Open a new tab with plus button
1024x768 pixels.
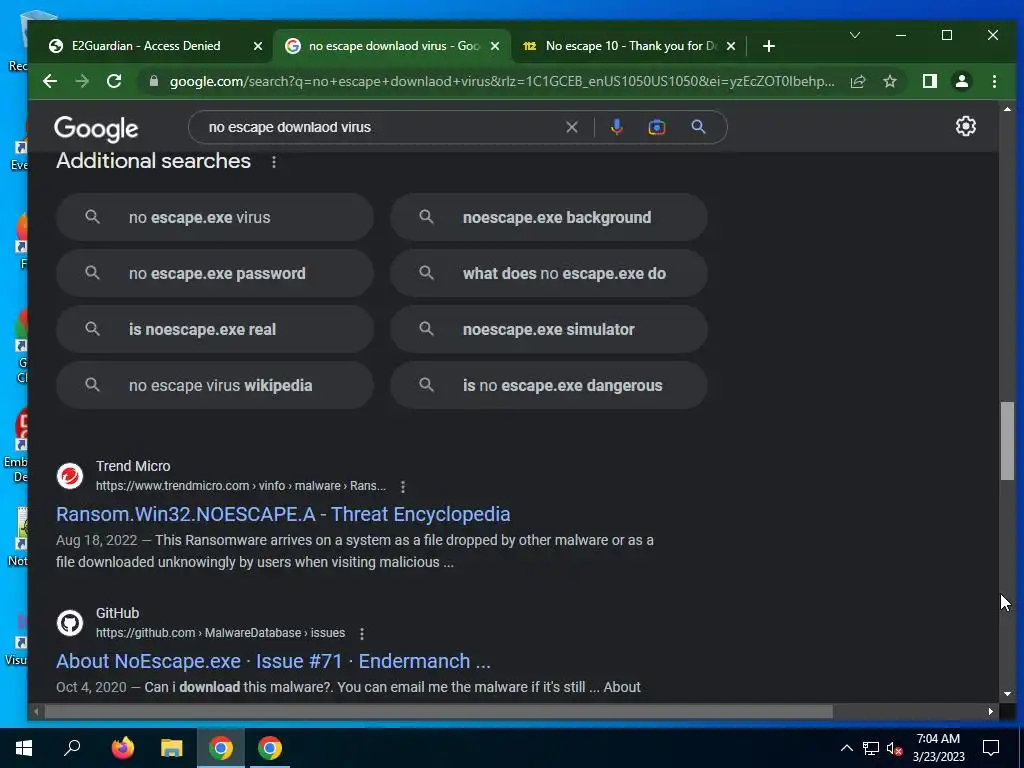769,46
